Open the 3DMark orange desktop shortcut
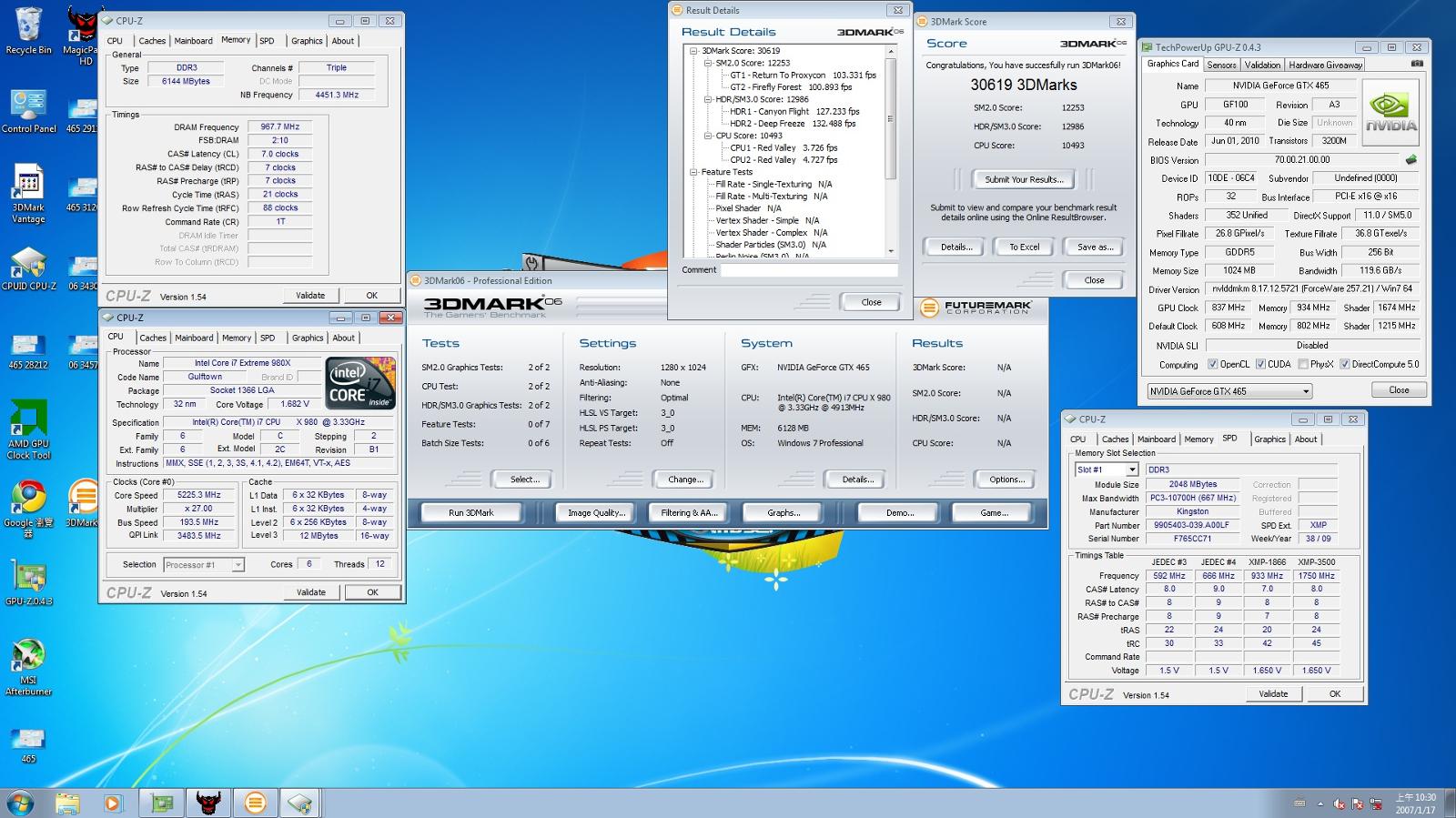 pyautogui.click(x=82, y=503)
